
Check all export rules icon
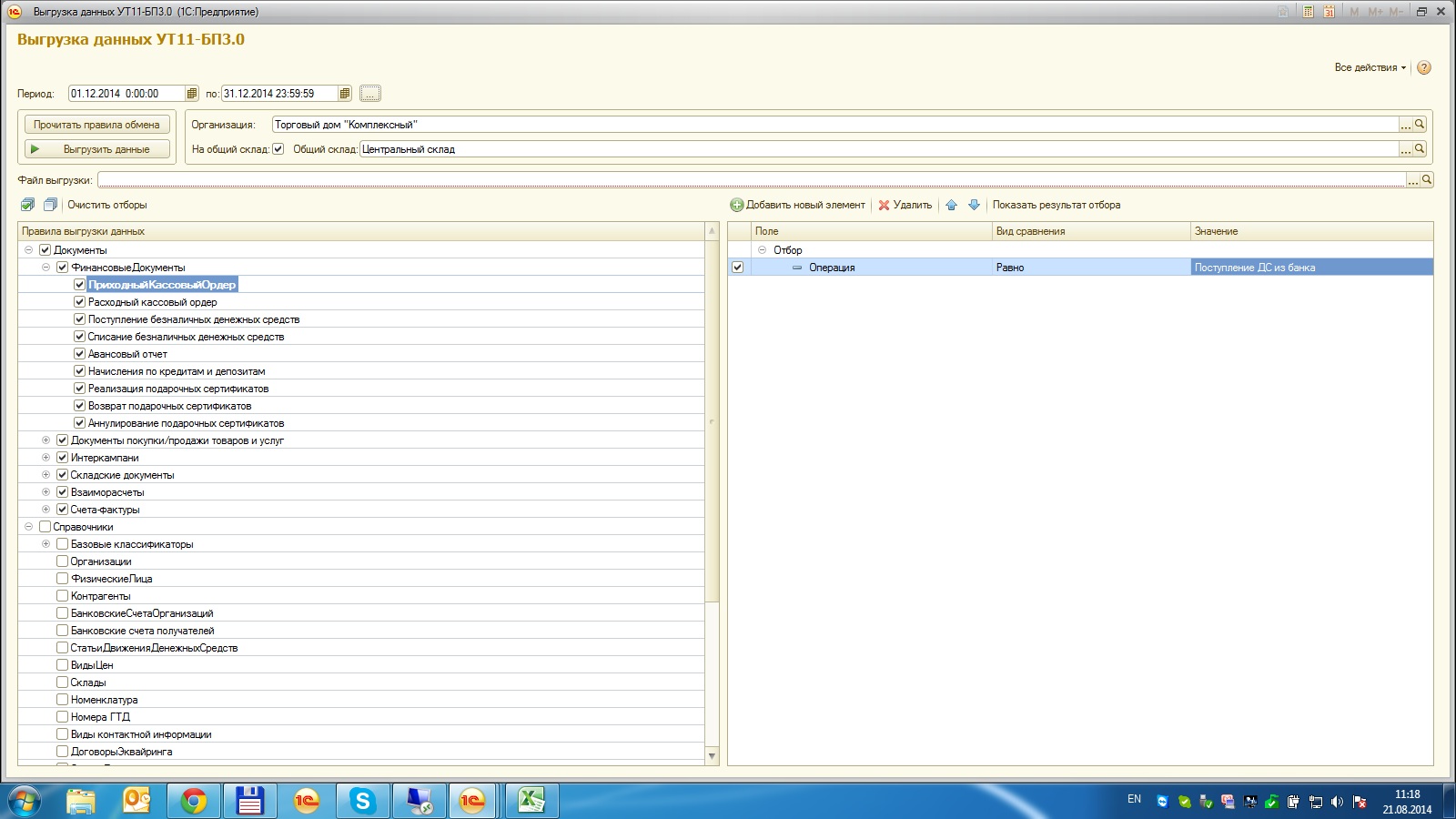pos(28,205)
